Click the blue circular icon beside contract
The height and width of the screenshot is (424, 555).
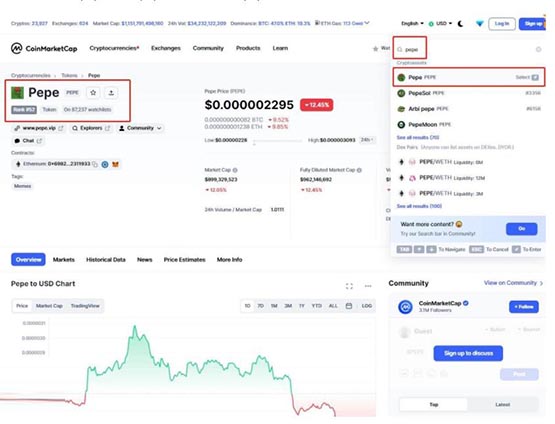point(105,164)
